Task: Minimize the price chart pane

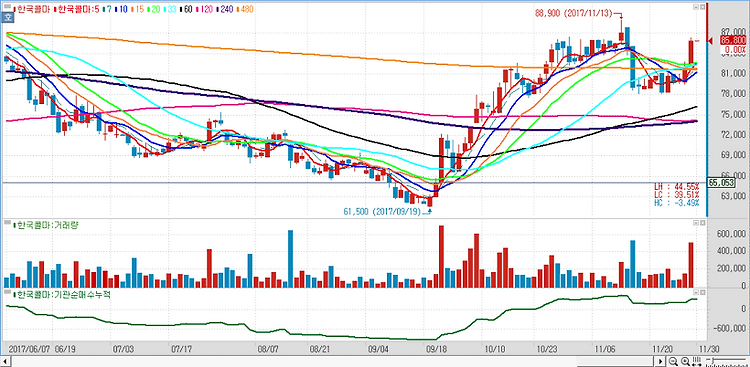Action: coord(696,8)
